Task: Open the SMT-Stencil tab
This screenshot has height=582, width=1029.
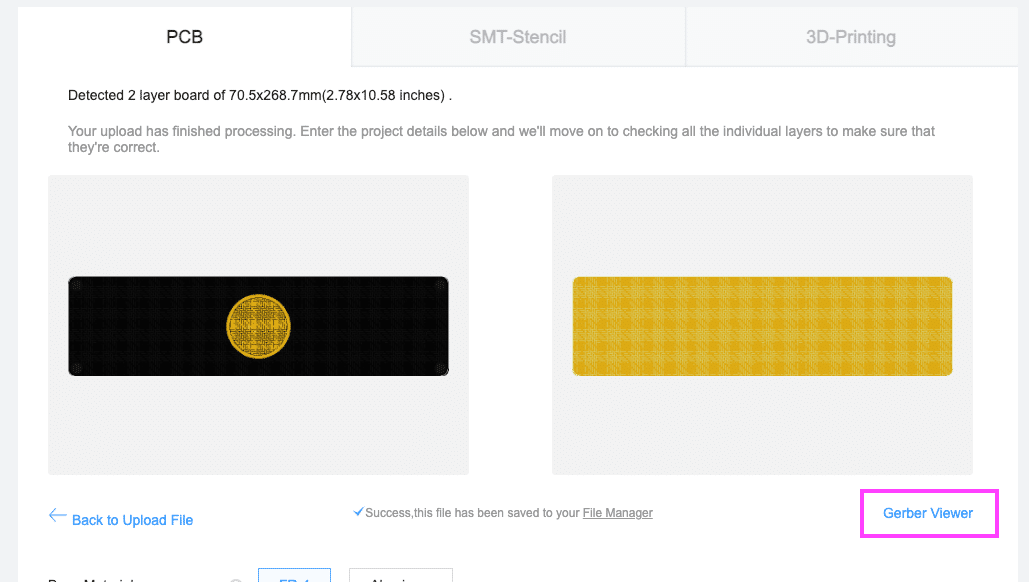Action: (x=518, y=37)
